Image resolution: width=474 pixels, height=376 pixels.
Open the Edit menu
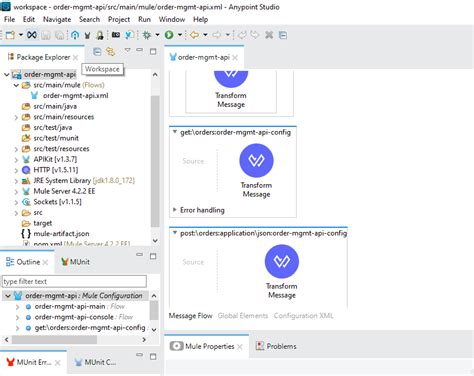coord(29,19)
